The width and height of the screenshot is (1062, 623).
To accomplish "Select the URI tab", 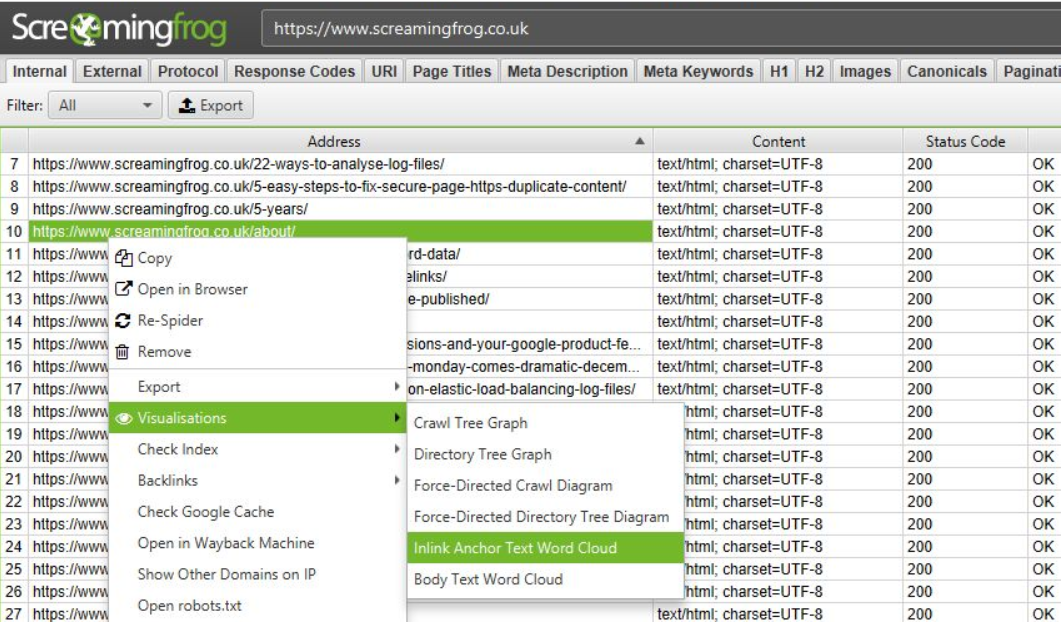I will [384, 71].
